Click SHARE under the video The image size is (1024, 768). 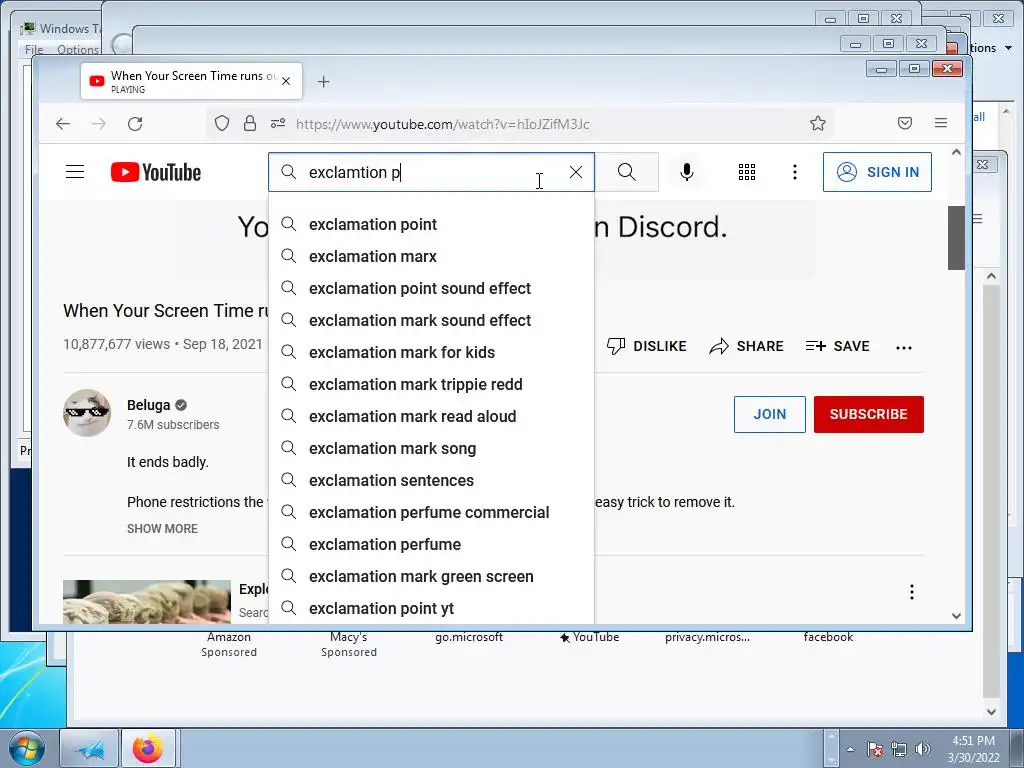pyautogui.click(x=746, y=346)
